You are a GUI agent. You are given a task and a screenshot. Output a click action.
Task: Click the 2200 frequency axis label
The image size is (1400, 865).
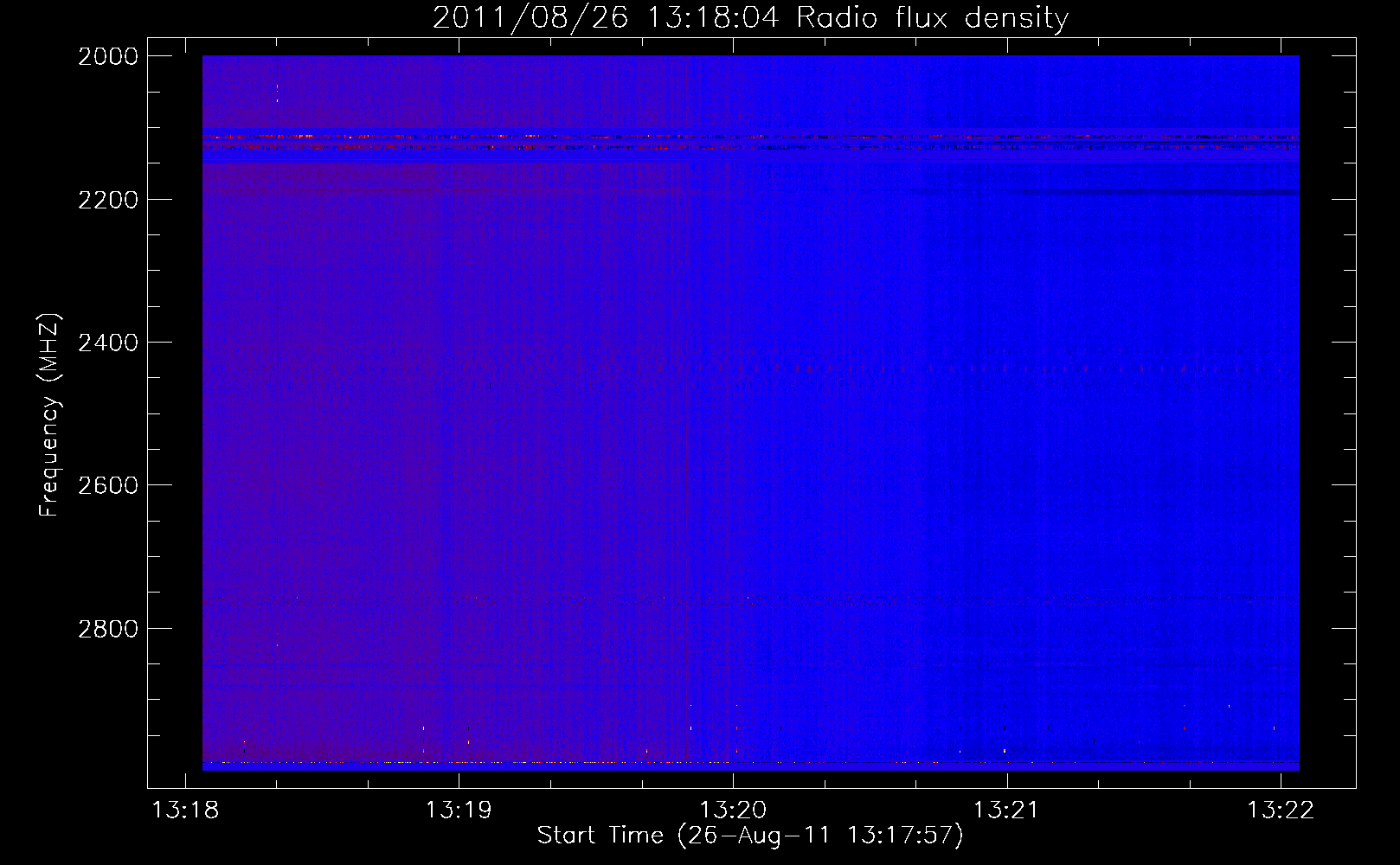(x=108, y=200)
